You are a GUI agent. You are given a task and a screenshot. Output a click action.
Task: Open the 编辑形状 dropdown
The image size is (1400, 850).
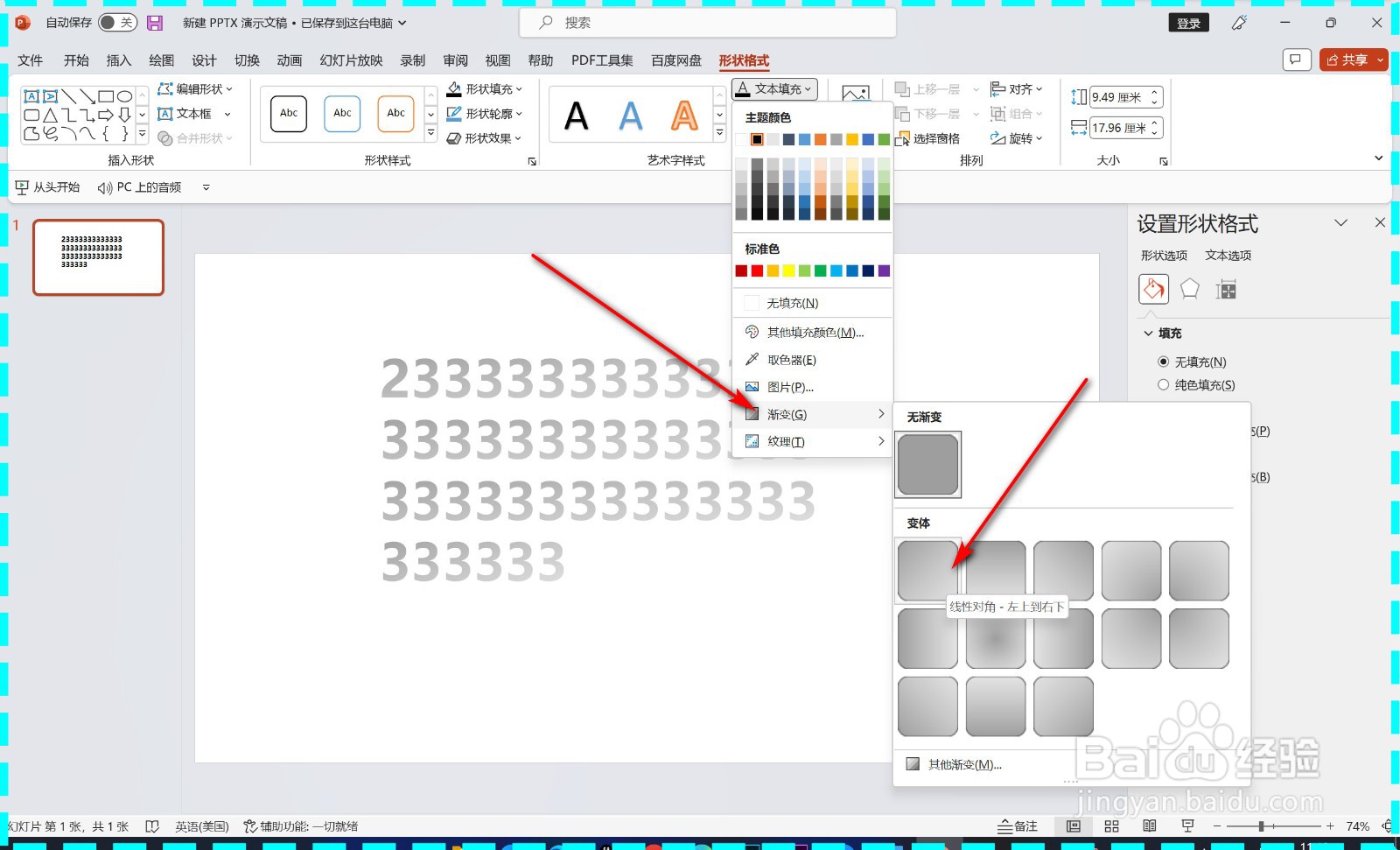[x=195, y=89]
